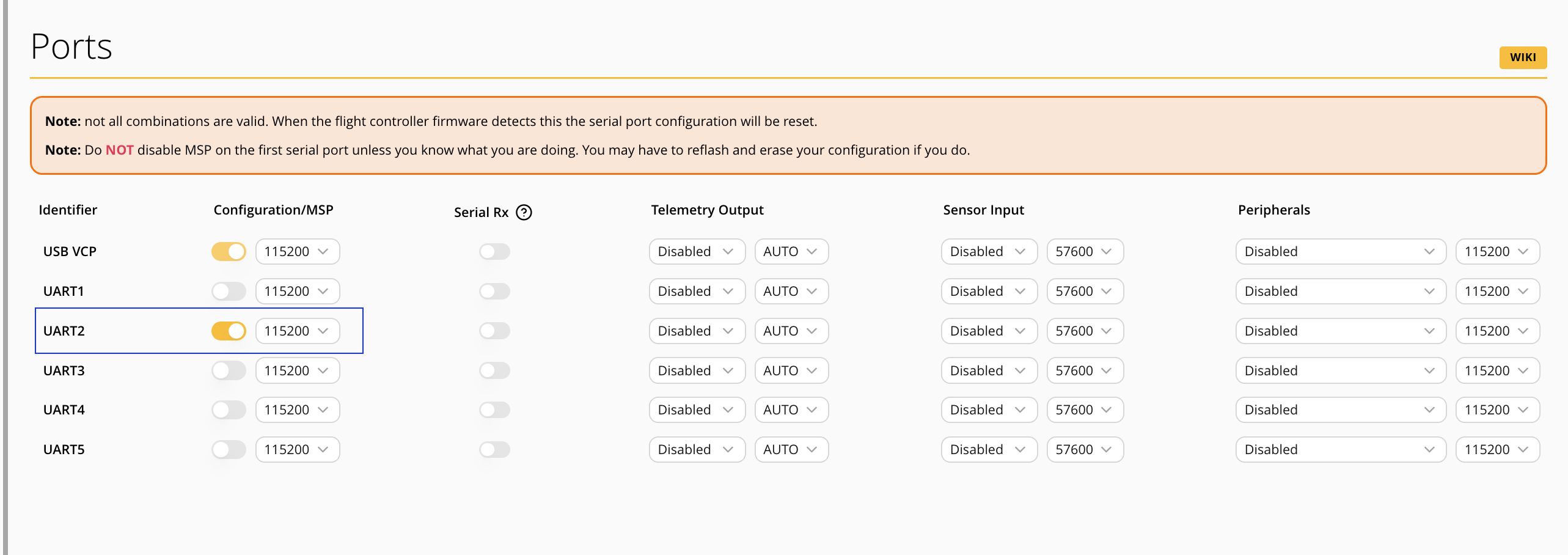Toggle Serial Rx for UART5
Viewport: 1568px width, 555px height.
tap(494, 449)
